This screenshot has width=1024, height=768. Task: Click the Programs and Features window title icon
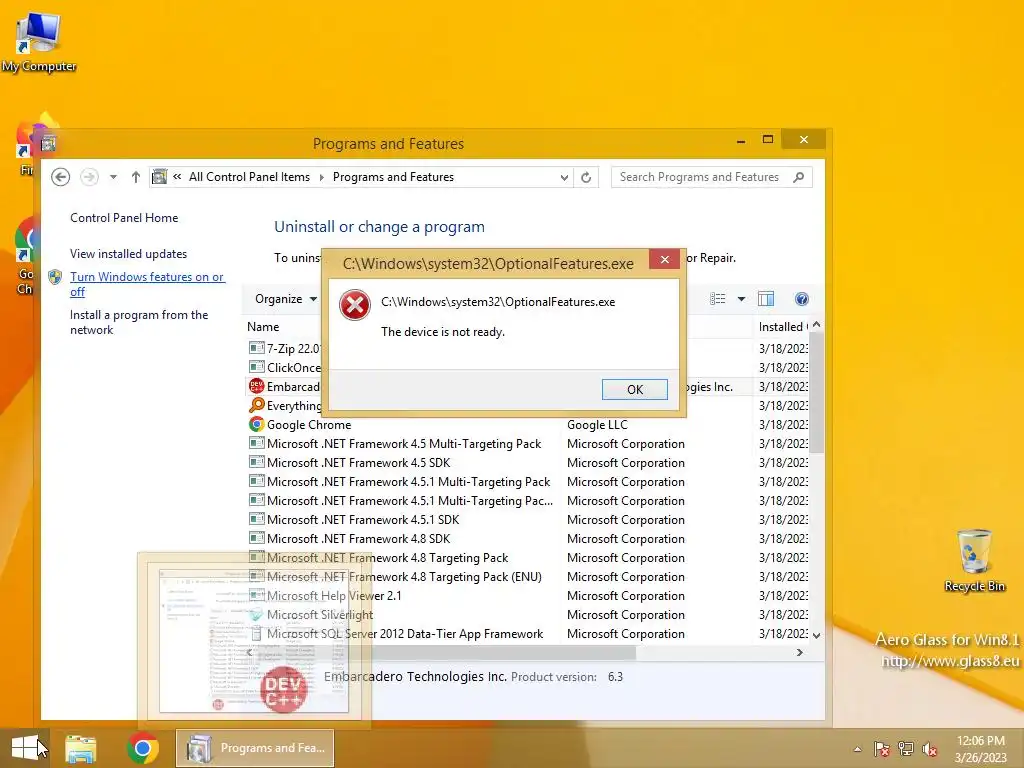click(x=48, y=143)
